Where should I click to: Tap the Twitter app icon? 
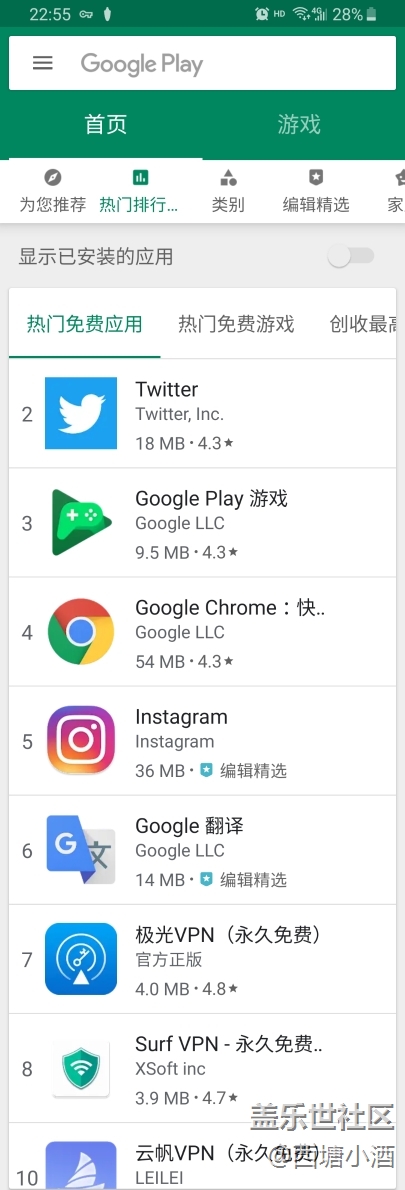coord(81,413)
